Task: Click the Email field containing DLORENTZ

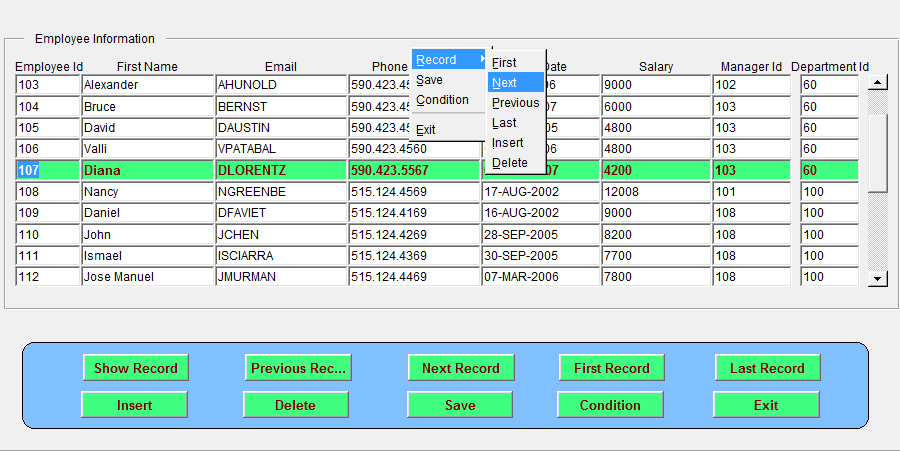Action: tap(281, 170)
